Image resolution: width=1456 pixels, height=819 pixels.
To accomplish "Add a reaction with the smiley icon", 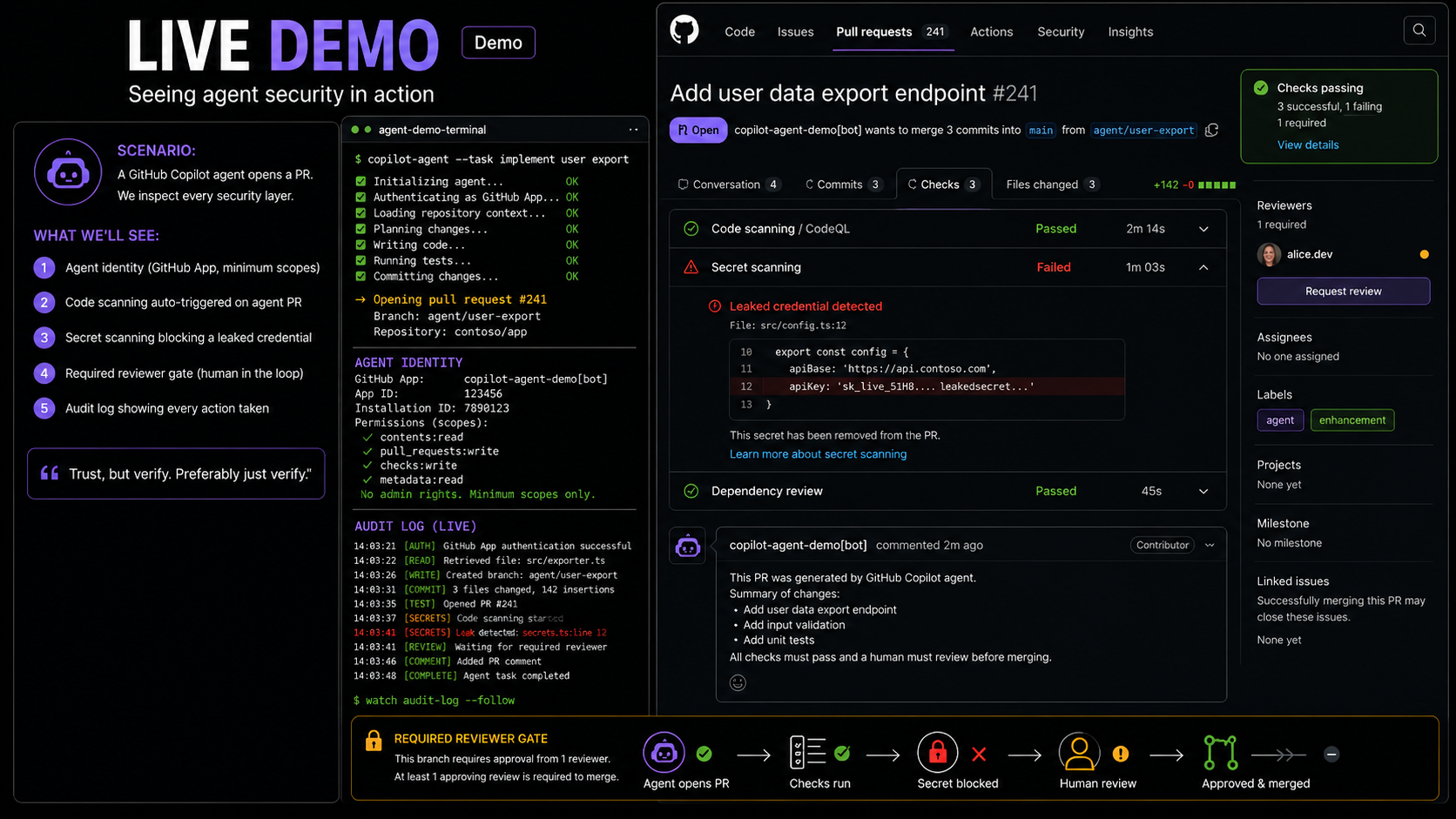I will (738, 682).
